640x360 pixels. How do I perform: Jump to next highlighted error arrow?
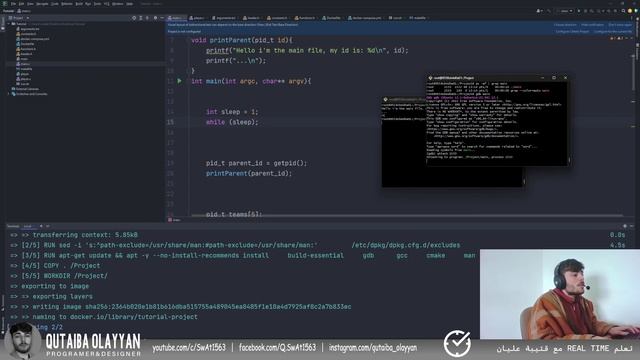(x=631, y=38)
